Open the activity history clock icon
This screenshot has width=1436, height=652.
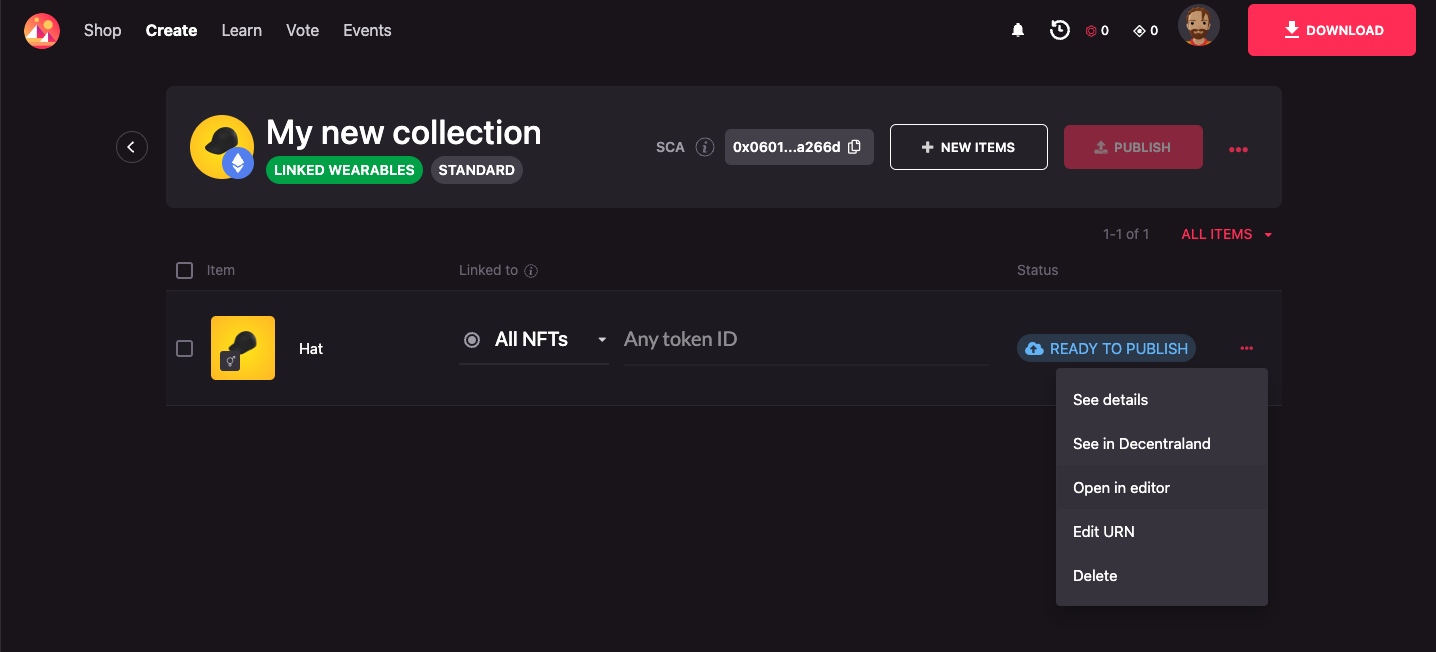tap(1060, 31)
